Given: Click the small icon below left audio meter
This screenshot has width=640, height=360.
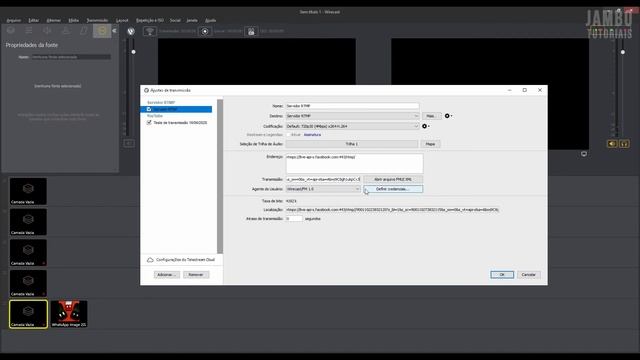Looking at the screenshot, I should [x=129, y=143].
